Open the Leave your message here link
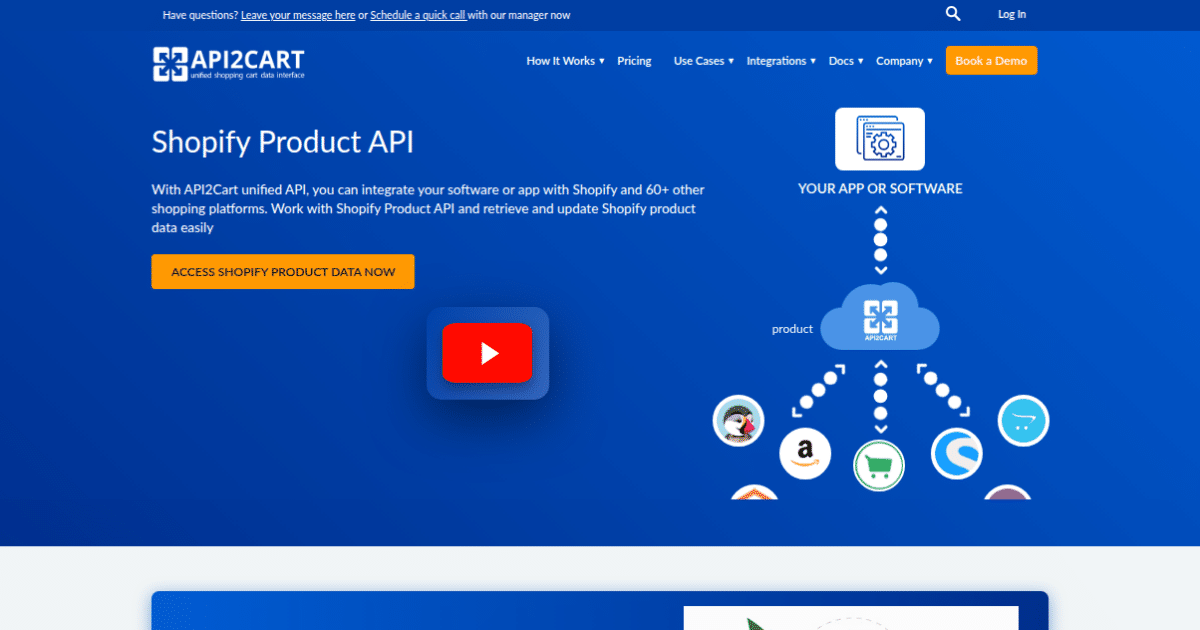This screenshot has width=1200, height=630. click(297, 15)
